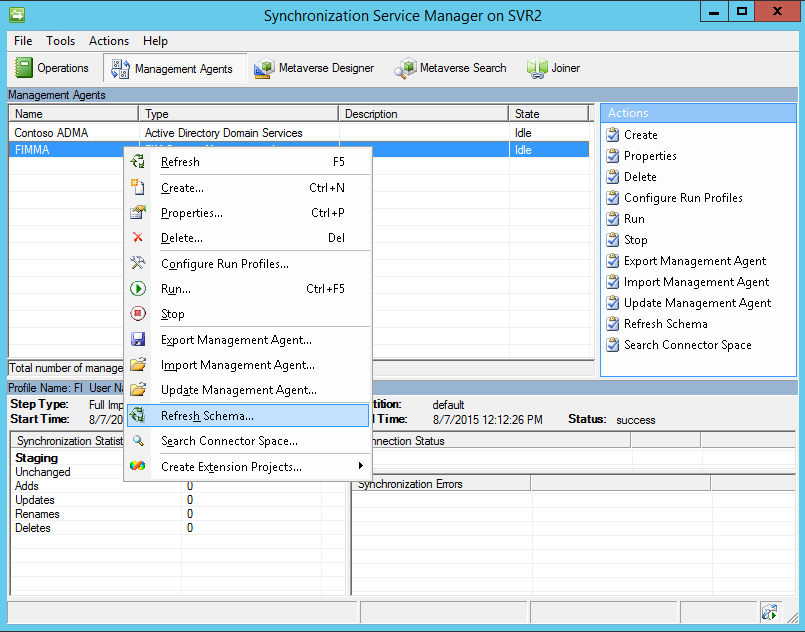Click the Idle state of Contoso ADMA

tap(523, 132)
